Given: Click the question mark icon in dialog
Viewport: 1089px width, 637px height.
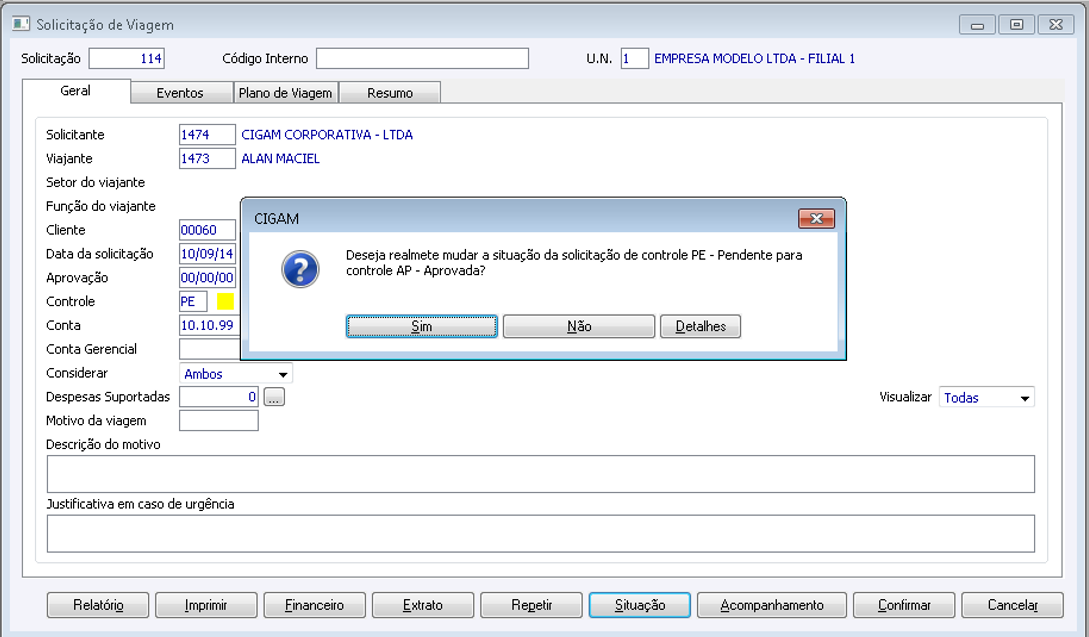Looking at the screenshot, I should click(x=300, y=270).
